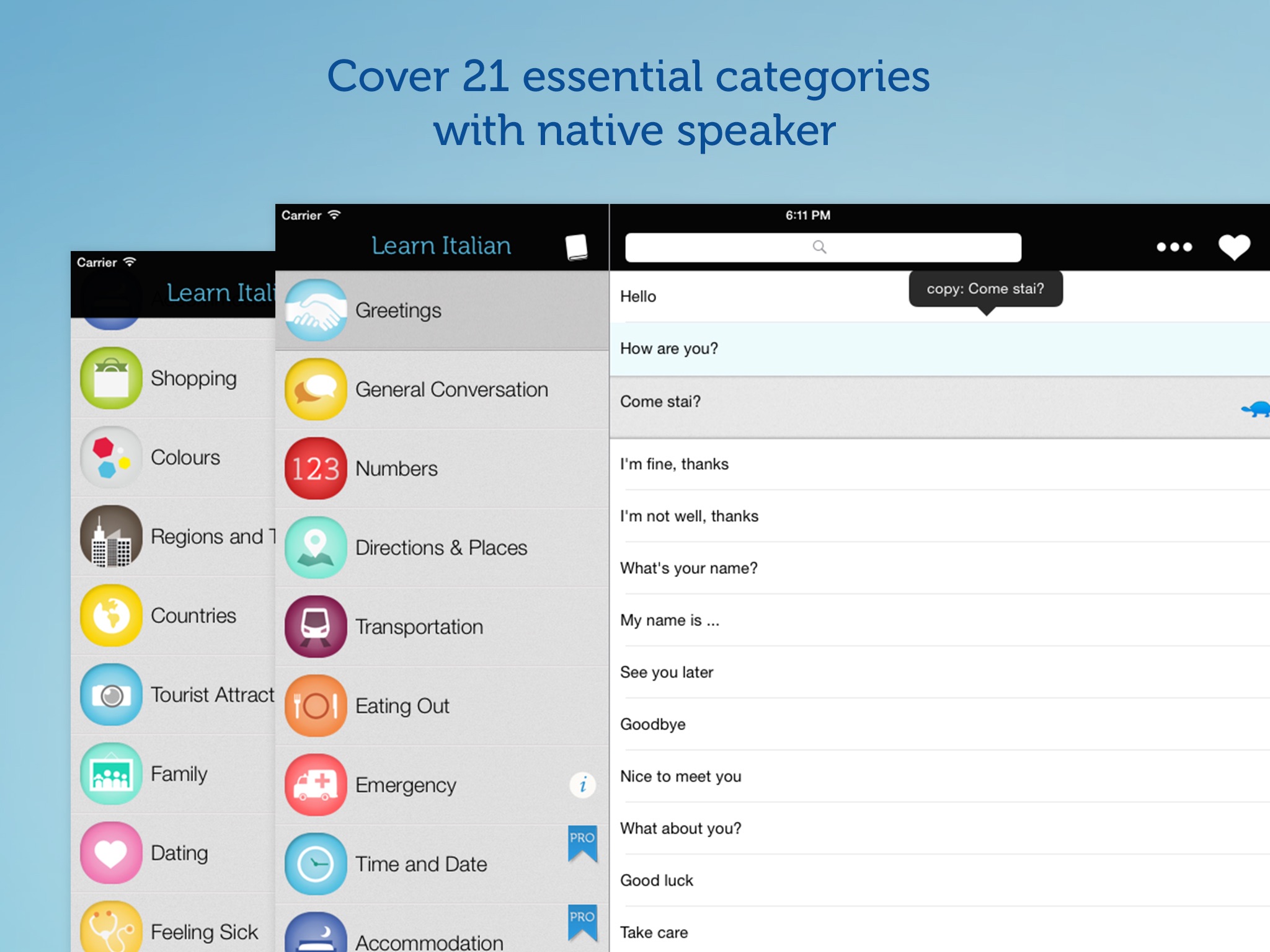This screenshot has height=952, width=1270.
Task: Open Directions & Places category
Action: (440, 548)
